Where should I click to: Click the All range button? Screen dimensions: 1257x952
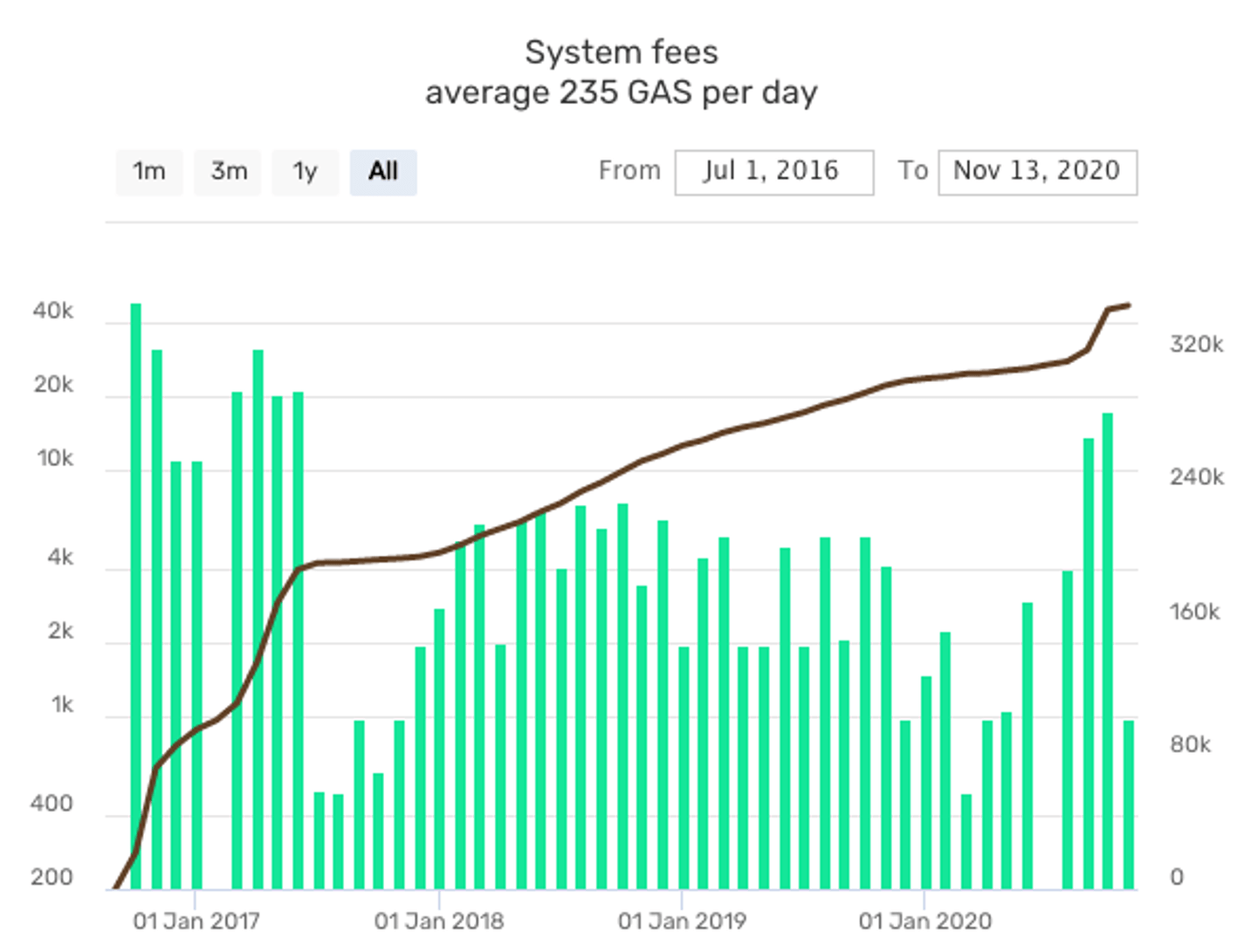click(383, 172)
